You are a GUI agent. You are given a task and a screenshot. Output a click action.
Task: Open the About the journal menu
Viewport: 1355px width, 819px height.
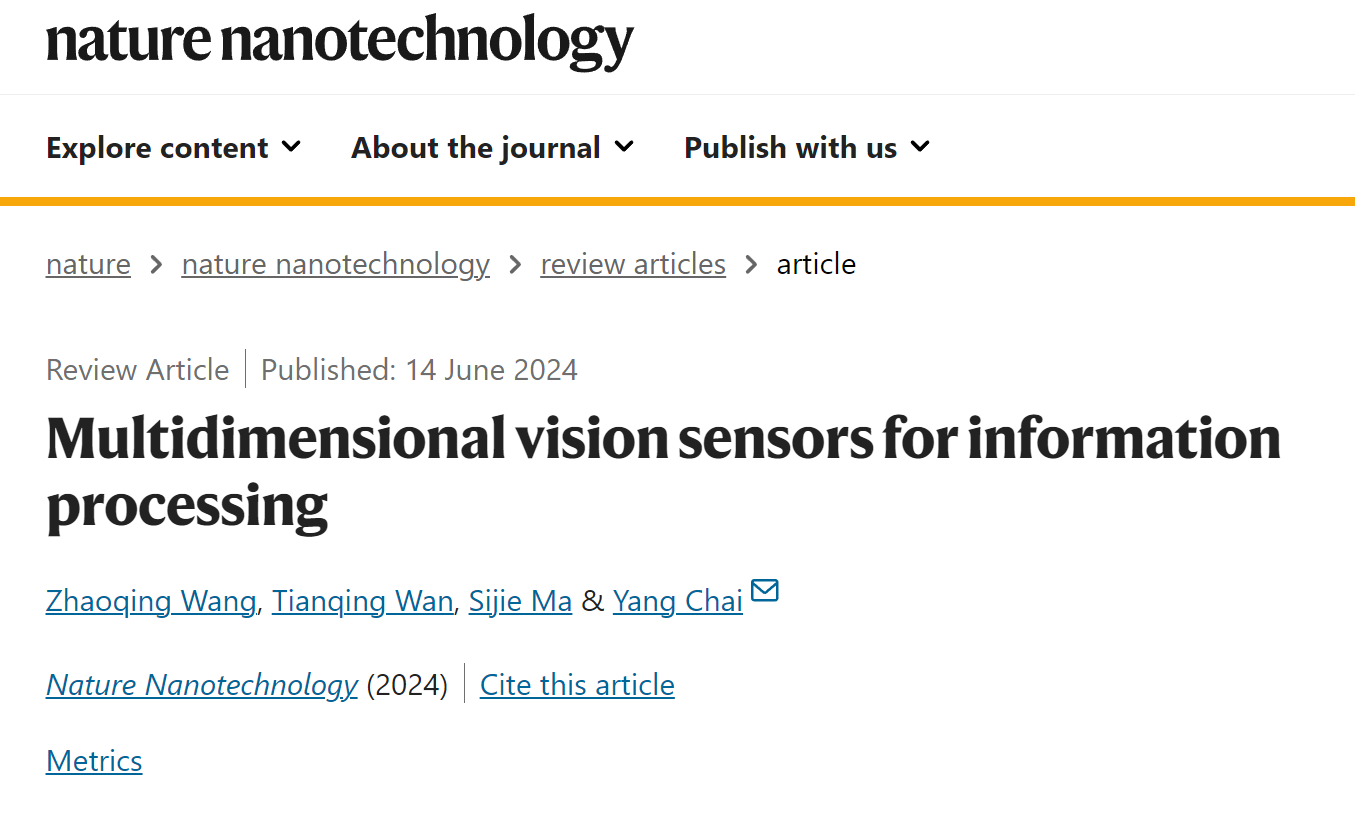tap(492, 148)
